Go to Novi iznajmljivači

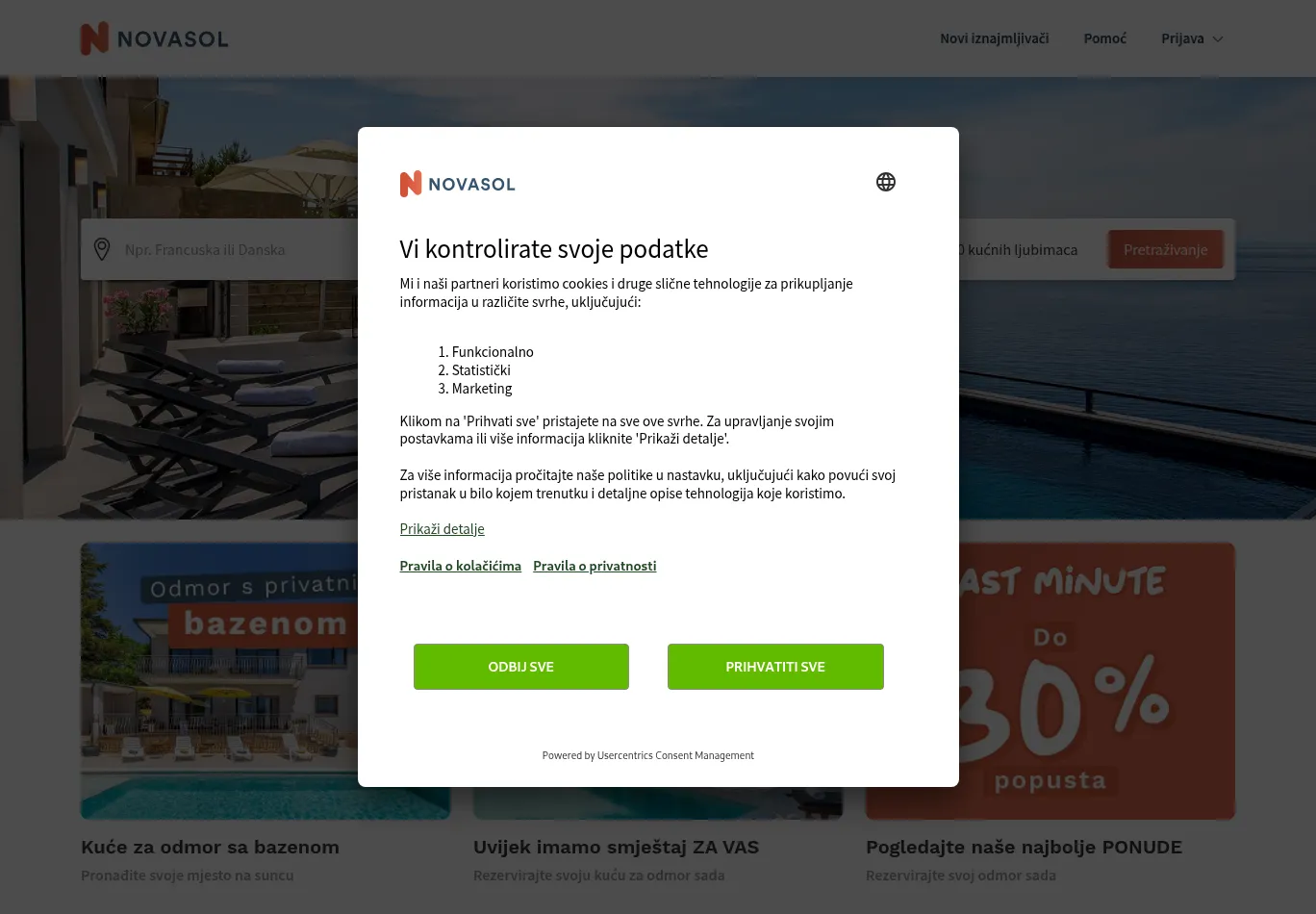(x=994, y=38)
